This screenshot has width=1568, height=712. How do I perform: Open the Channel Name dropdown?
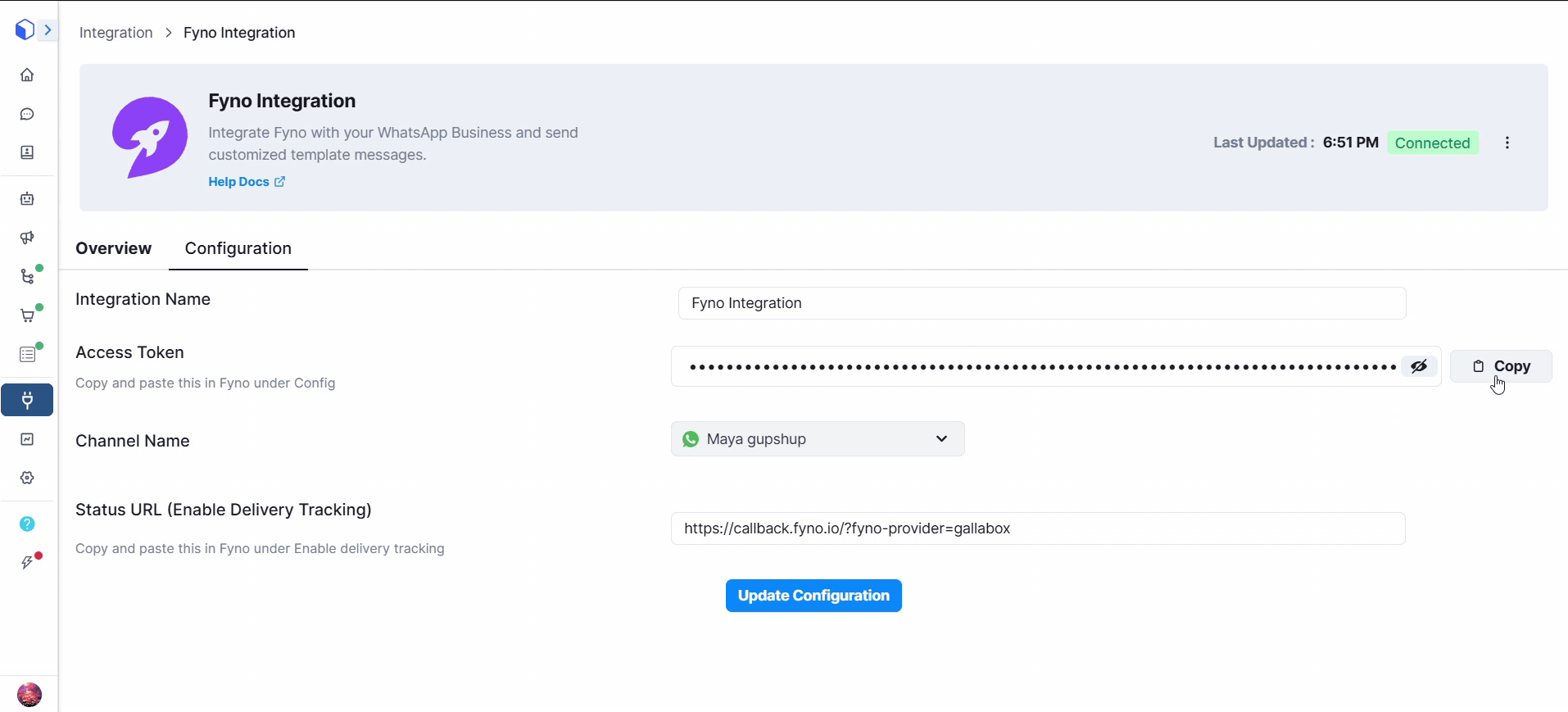(x=817, y=439)
